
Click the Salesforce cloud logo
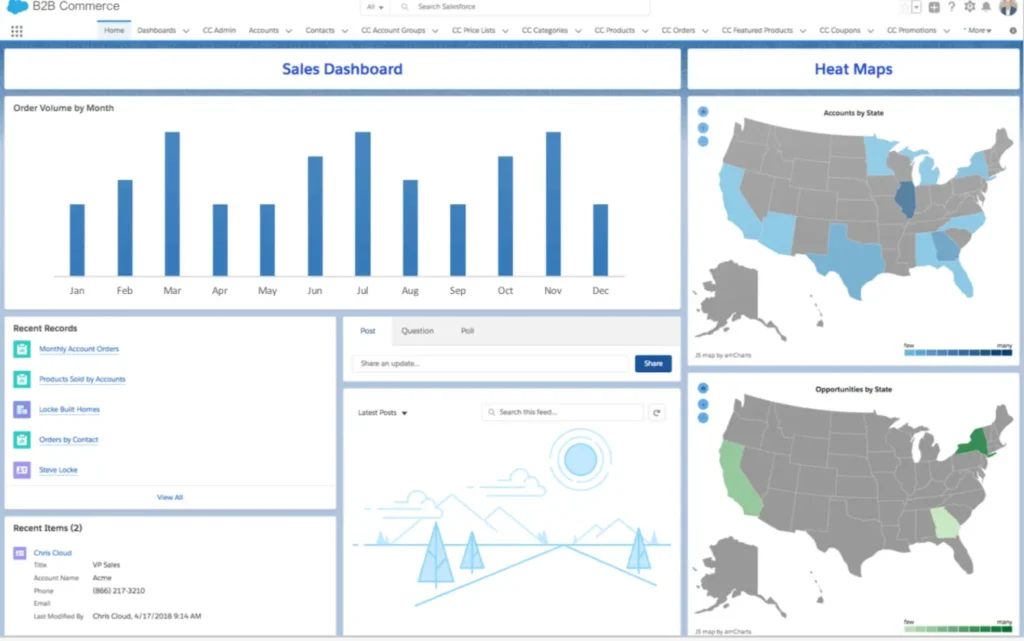coord(17,7)
